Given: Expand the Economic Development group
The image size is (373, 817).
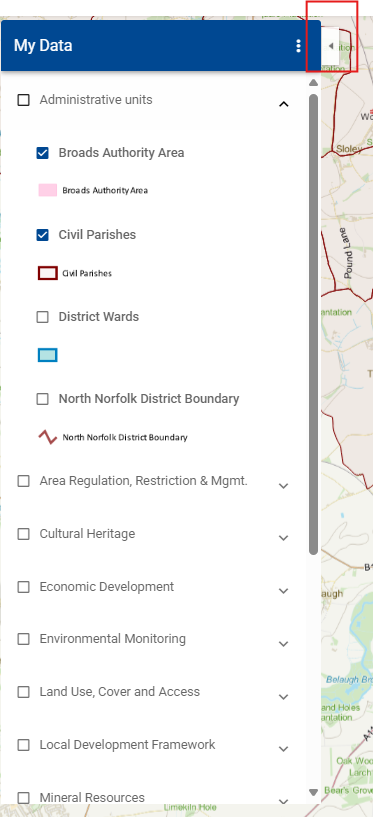Looking at the screenshot, I should [x=283, y=591].
